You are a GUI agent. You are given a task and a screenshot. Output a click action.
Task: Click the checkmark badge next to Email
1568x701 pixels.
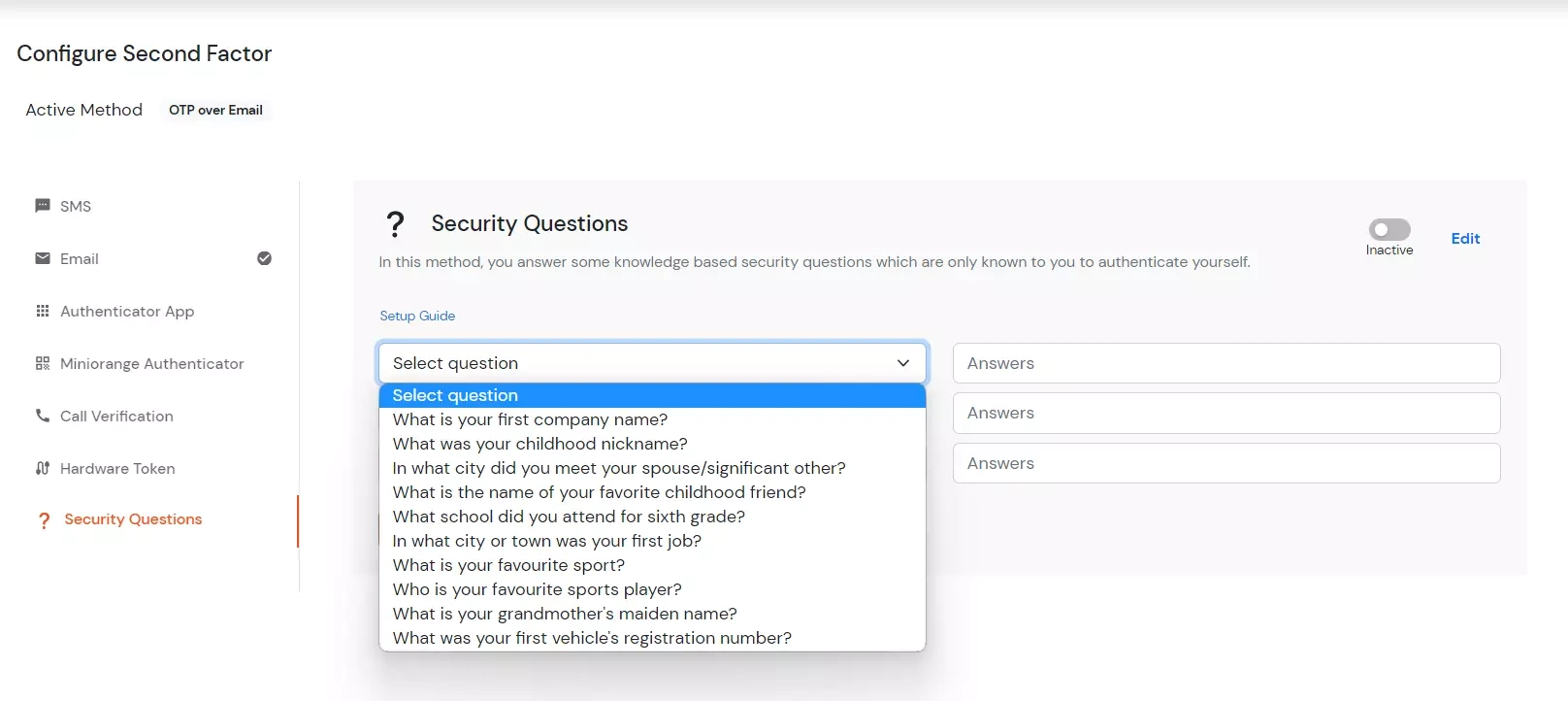(x=264, y=258)
